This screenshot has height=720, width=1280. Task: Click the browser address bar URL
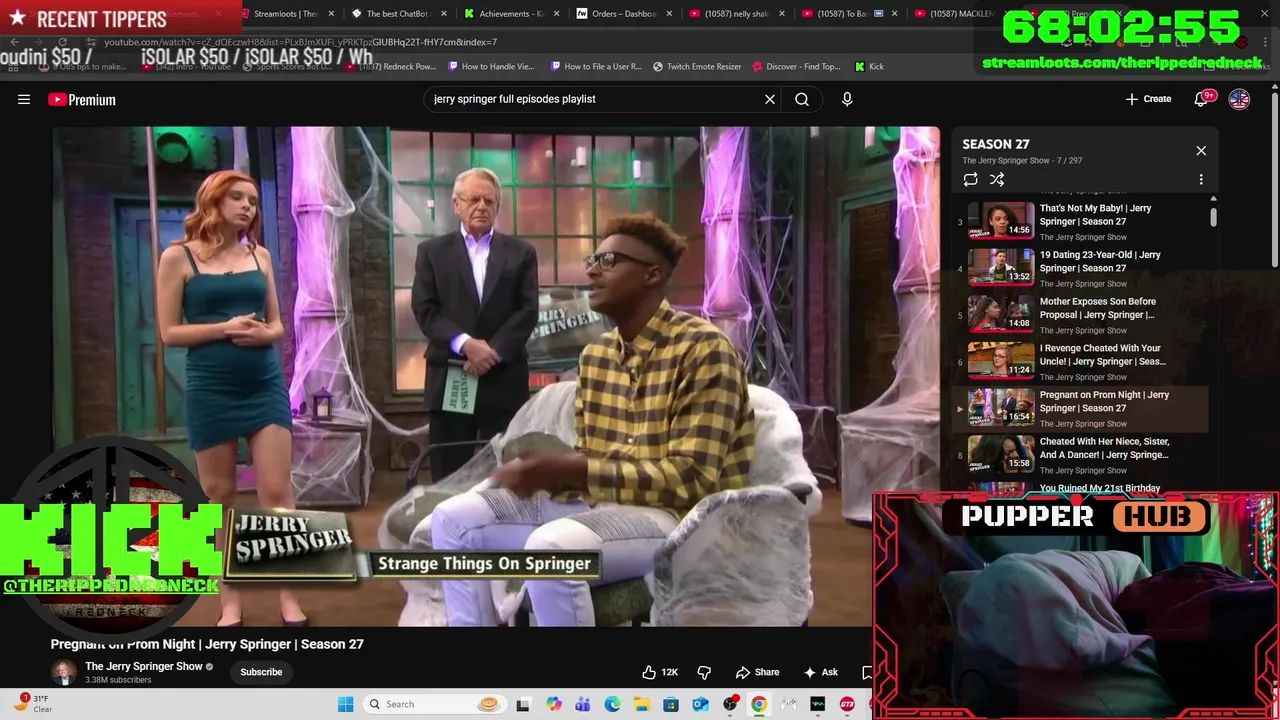click(x=301, y=42)
